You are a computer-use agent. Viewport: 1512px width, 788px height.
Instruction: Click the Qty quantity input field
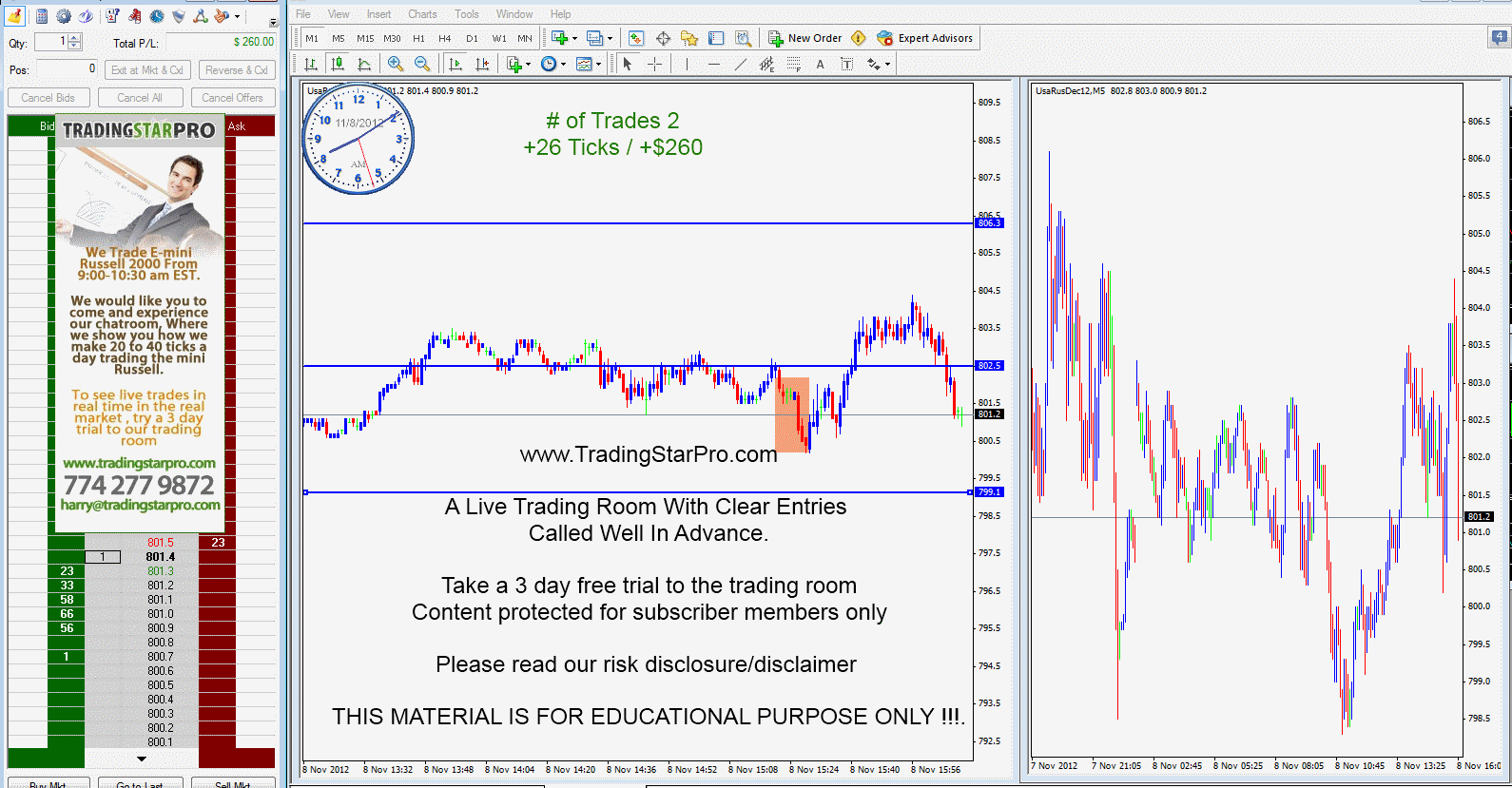(50, 42)
